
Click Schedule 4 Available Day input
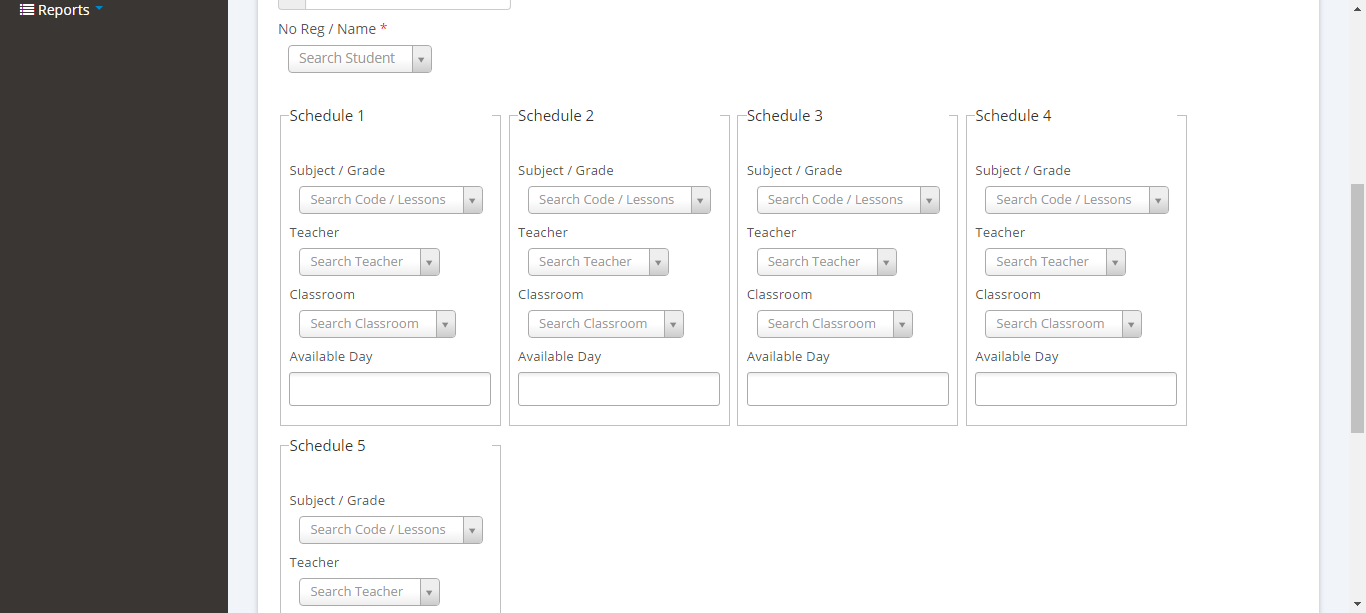click(x=1075, y=389)
